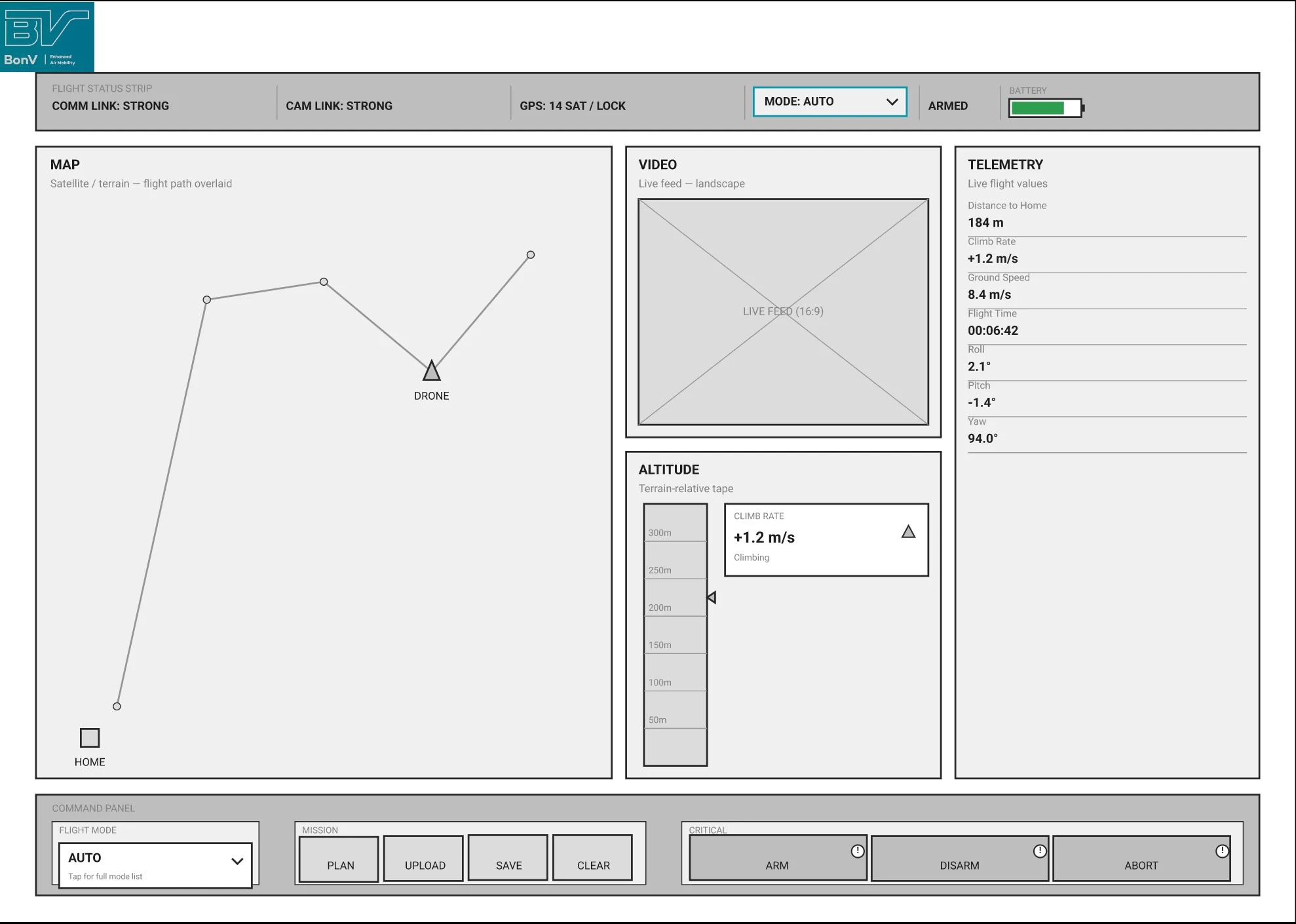The image size is (1296, 924).
Task: Click the battery level indicator
Action: point(1046,108)
